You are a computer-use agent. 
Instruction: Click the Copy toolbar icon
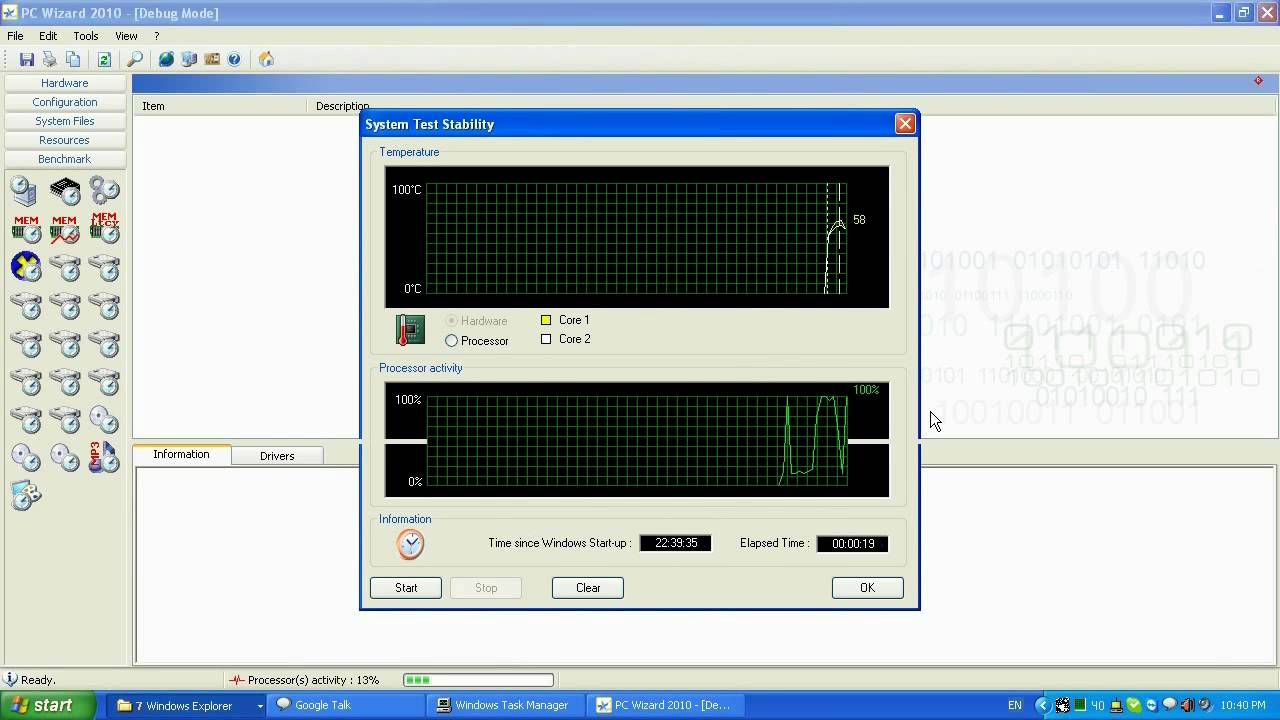point(73,59)
